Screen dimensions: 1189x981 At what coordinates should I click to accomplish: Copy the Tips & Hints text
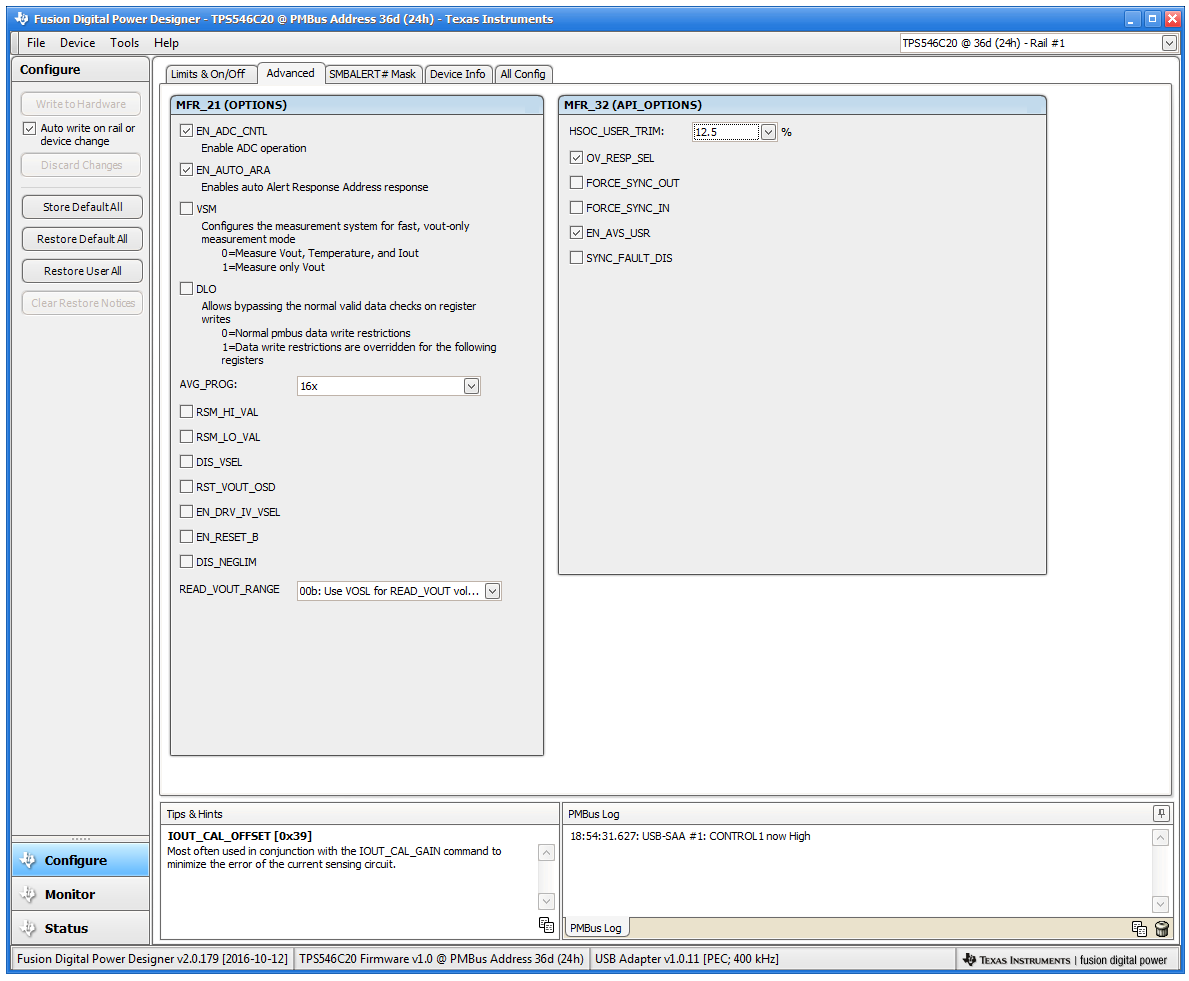pyautogui.click(x=546, y=926)
